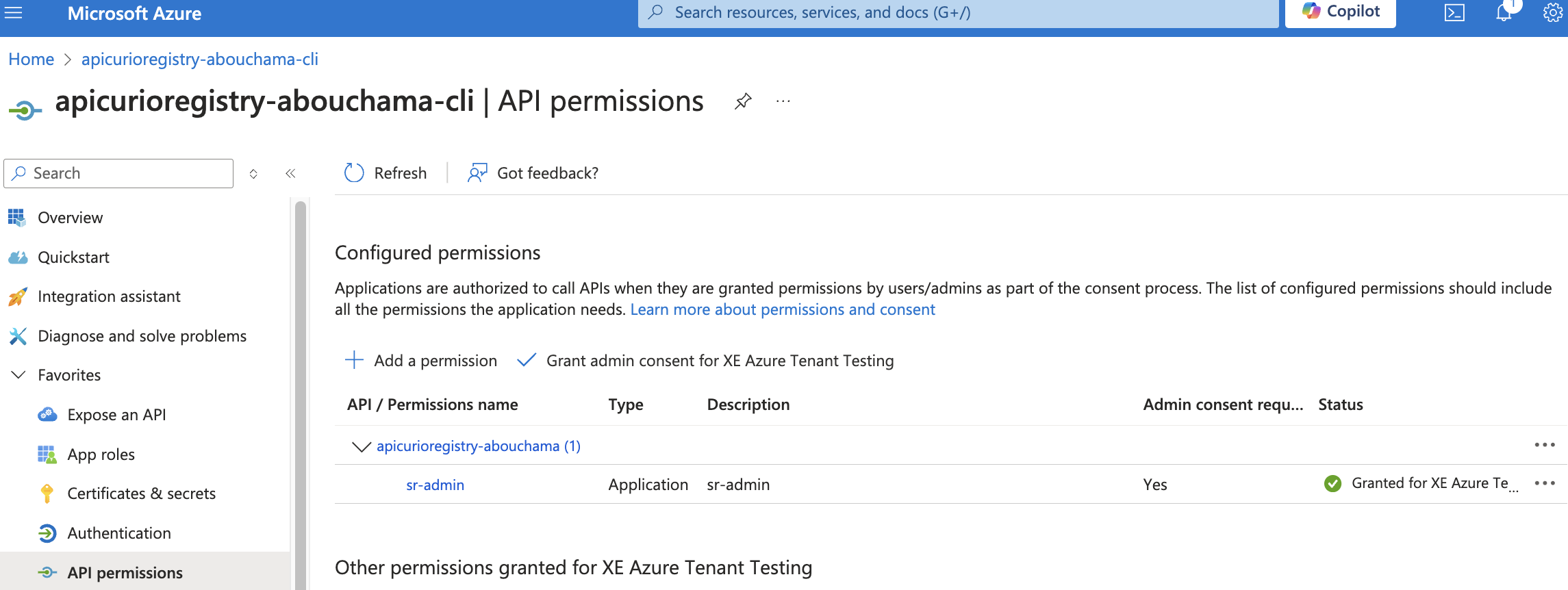
Task: Open App roles
Action: (101, 454)
